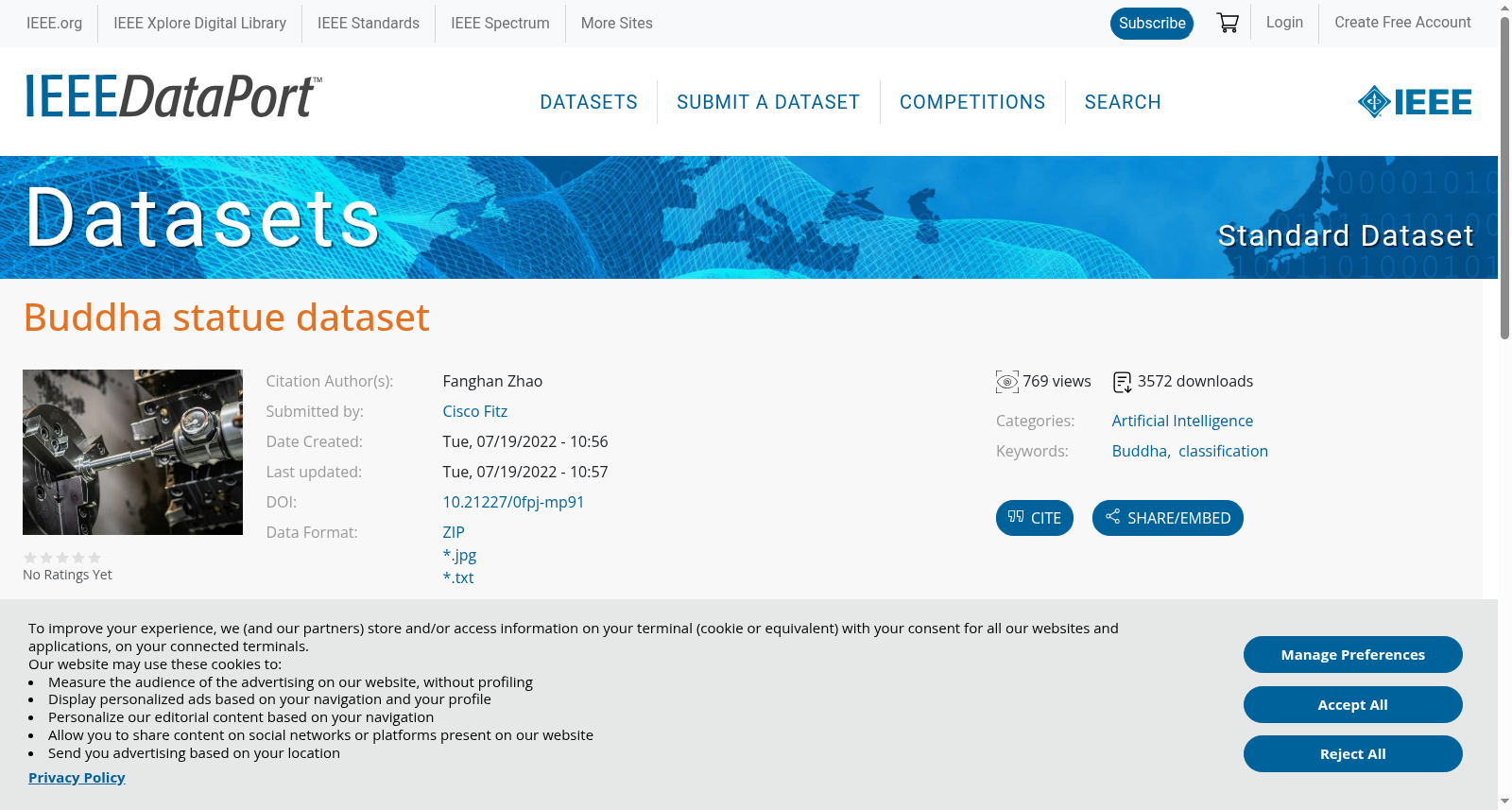Image resolution: width=1512 pixels, height=810 pixels.
Task: Open IEEE Spectrum link
Action: (x=500, y=23)
